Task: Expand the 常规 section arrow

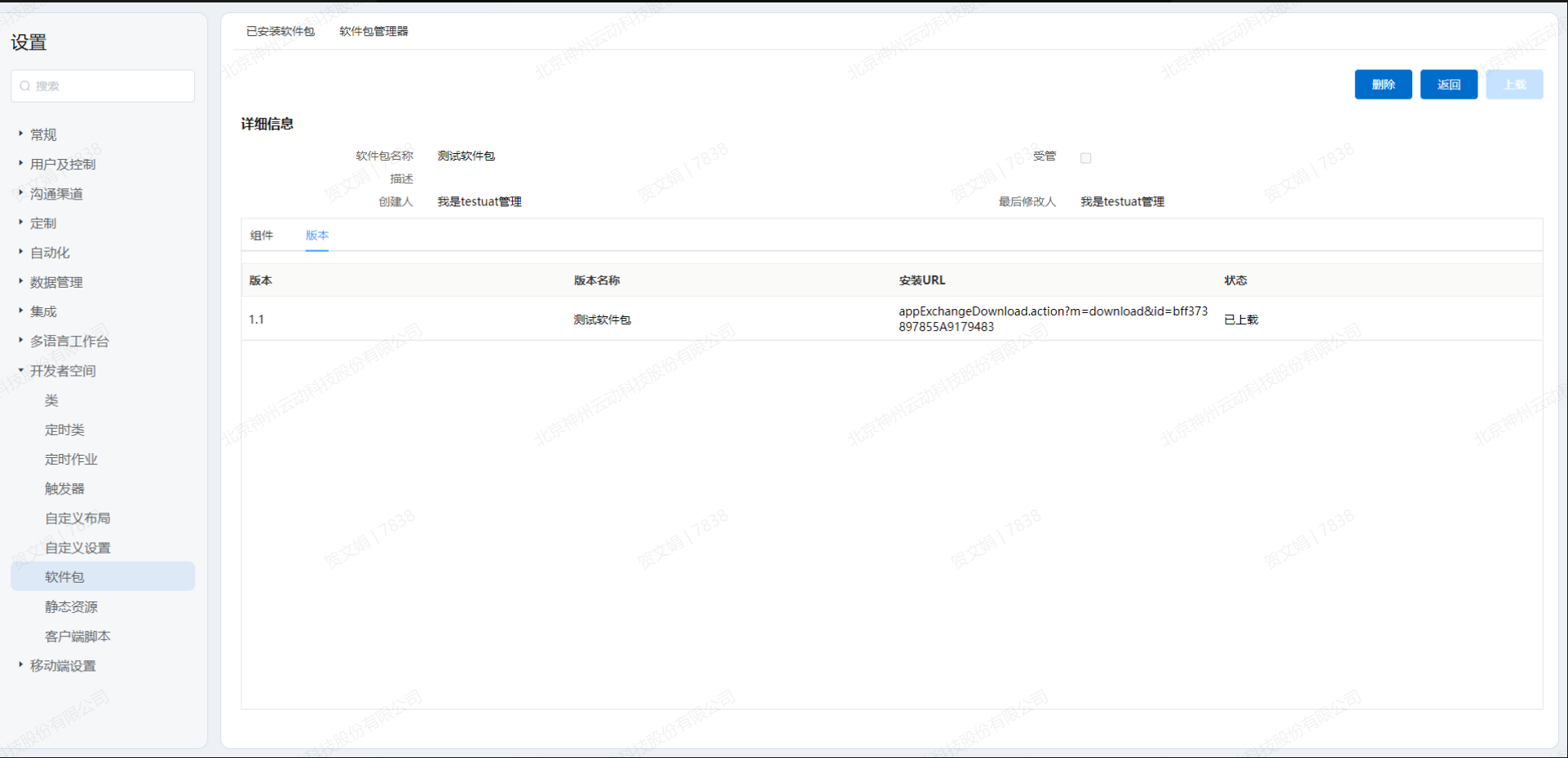Action: 20,134
